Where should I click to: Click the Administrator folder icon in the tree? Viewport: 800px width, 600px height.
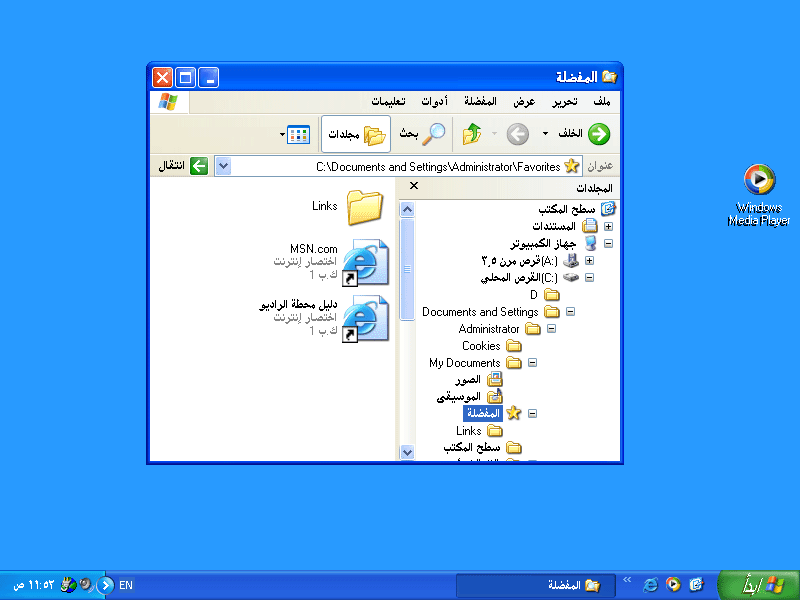click(533, 329)
